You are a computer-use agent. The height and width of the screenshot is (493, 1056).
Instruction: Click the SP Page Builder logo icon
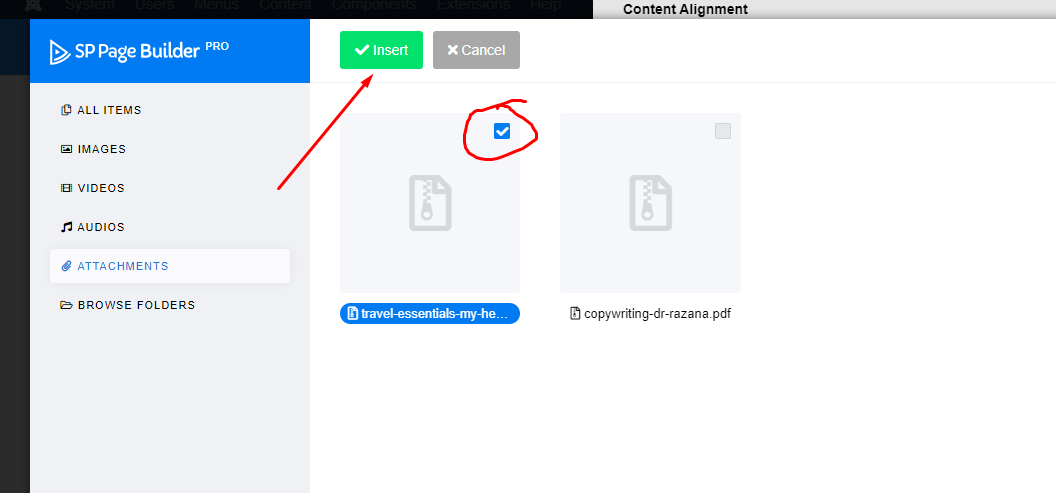61,52
